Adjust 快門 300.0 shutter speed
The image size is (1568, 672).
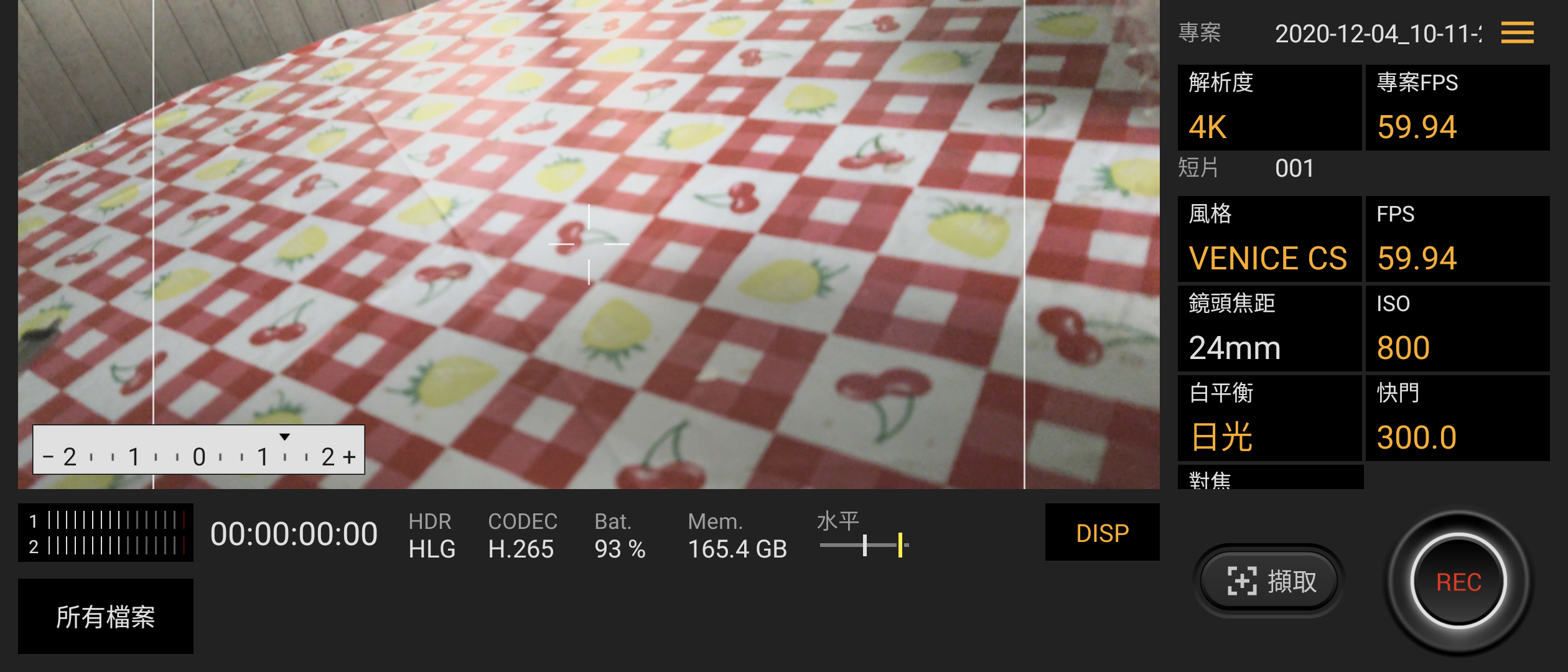click(x=1457, y=418)
